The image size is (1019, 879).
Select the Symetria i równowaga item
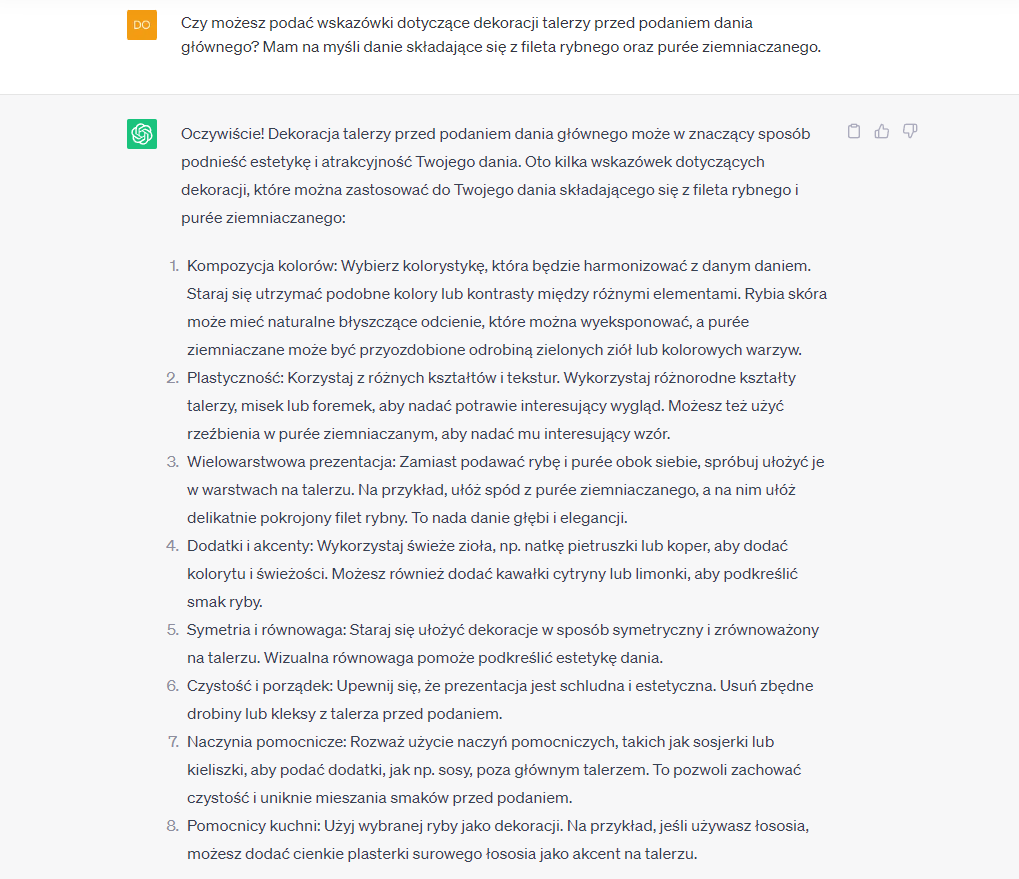pos(503,644)
